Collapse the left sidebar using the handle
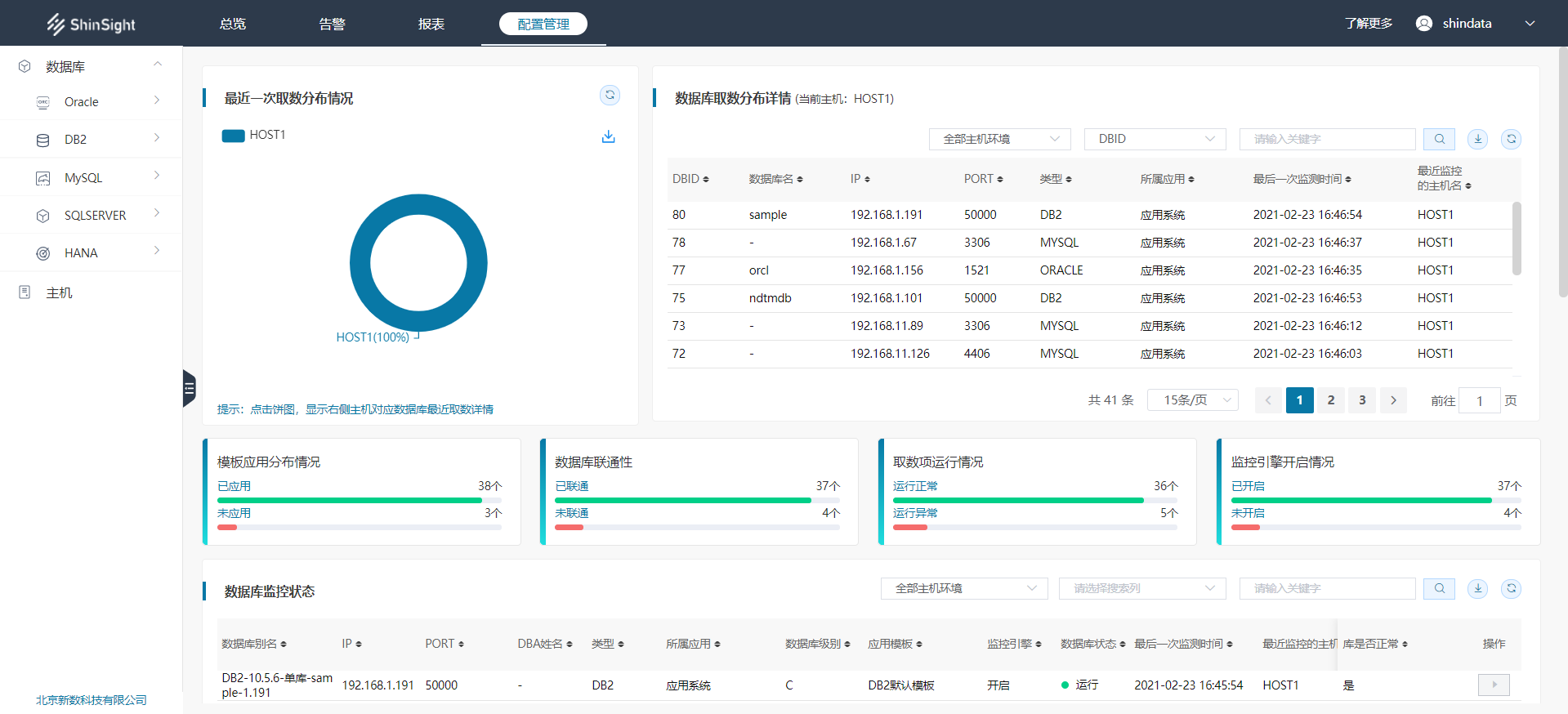Screen dimensions: 1568x714 [189, 388]
